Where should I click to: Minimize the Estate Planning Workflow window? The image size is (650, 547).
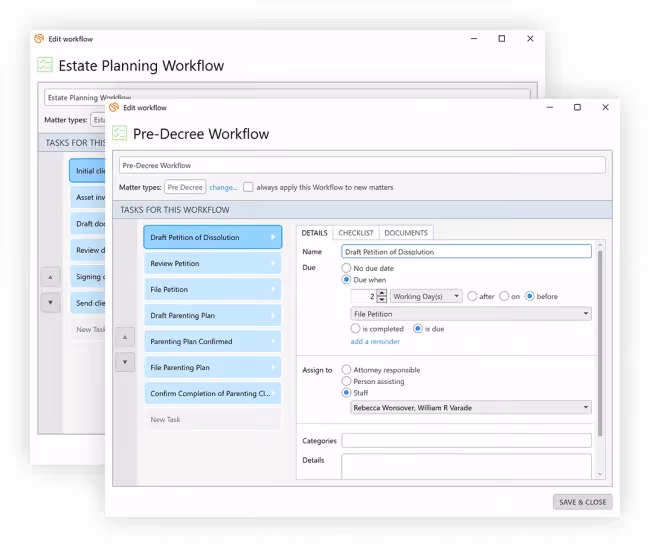(x=474, y=39)
